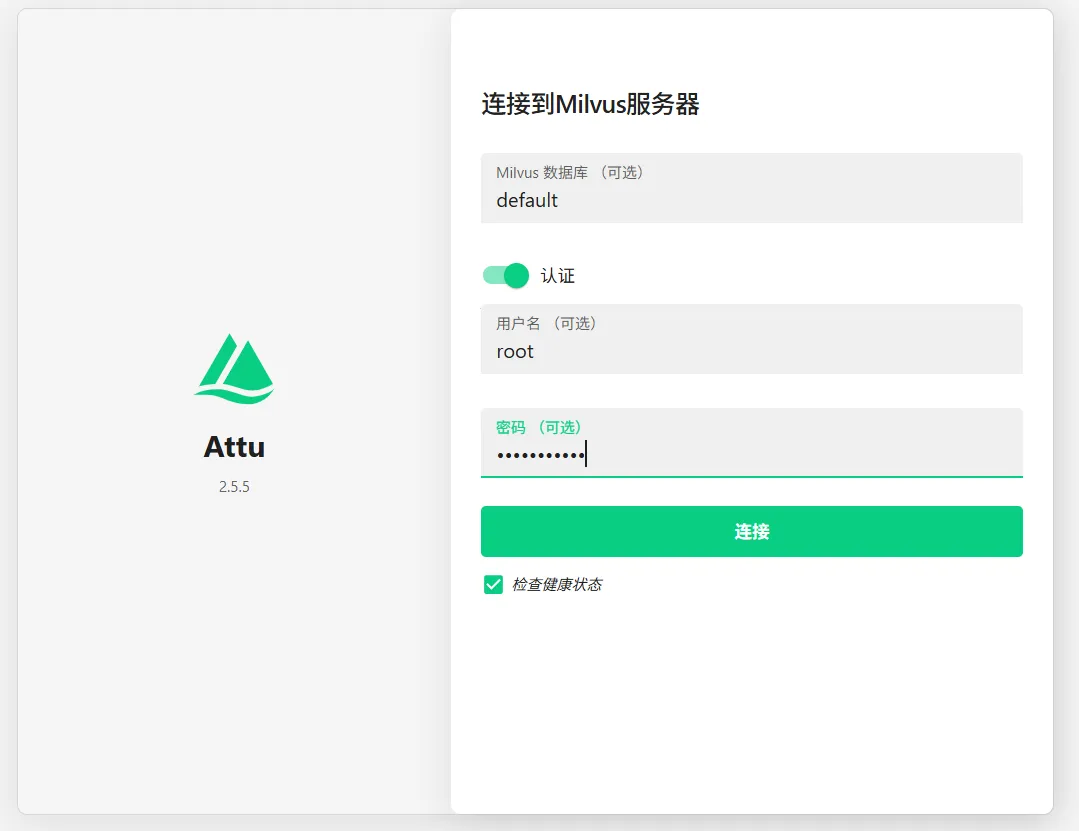Click the default text in database field
Viewport: 1079px width, 831px height.
pos(527,200)
